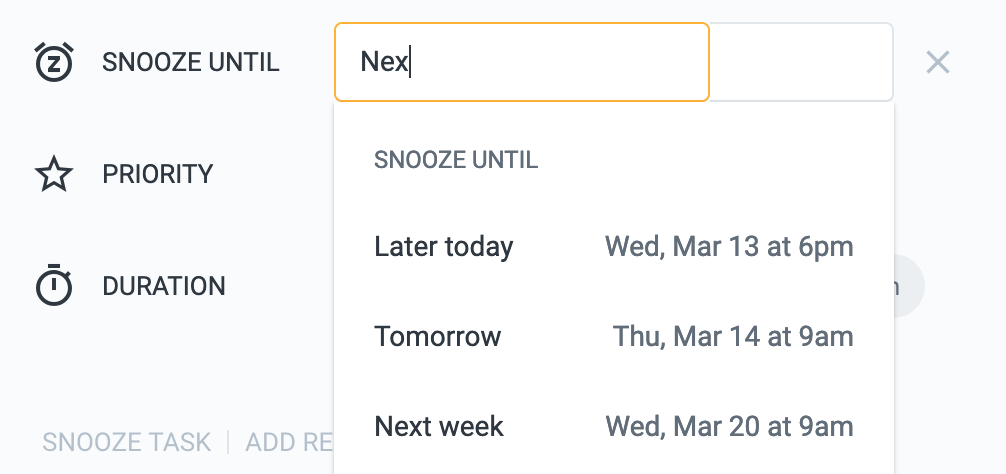1006x474 pixels.
Task: Click the partially hidden duration pill button
Action: tap(908, 287)
